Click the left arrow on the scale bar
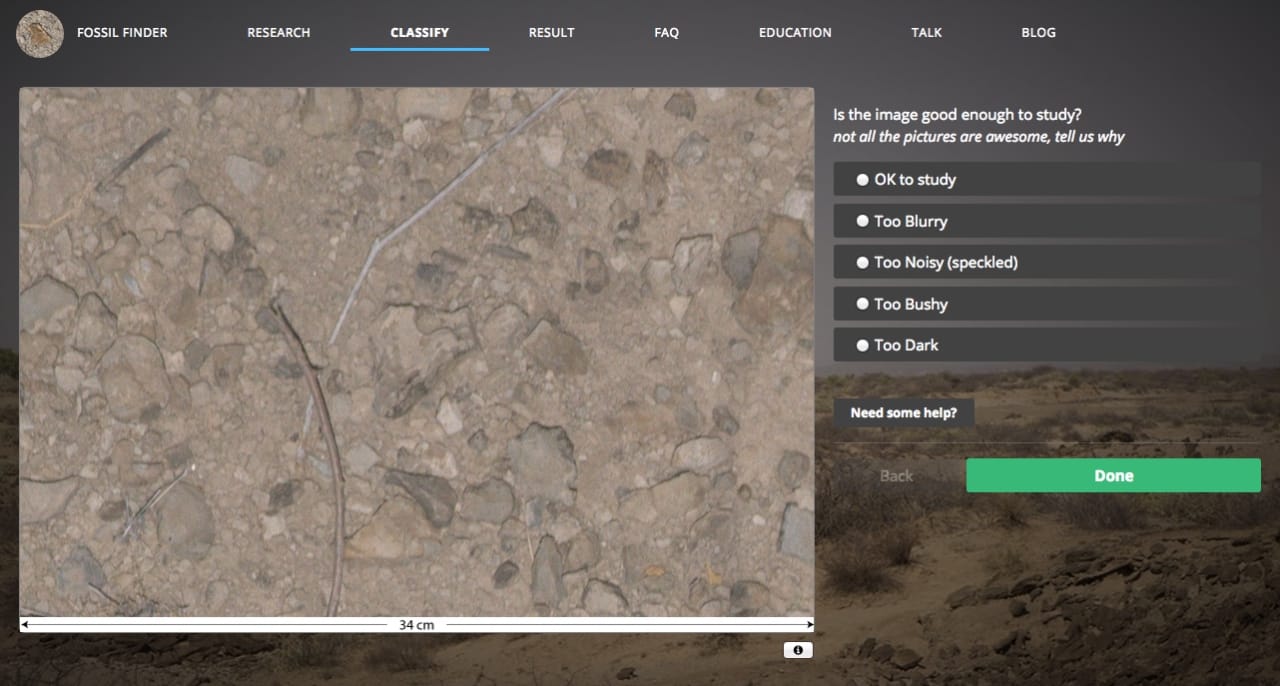This screenshot has height=686, width=1280. point(24,624)
